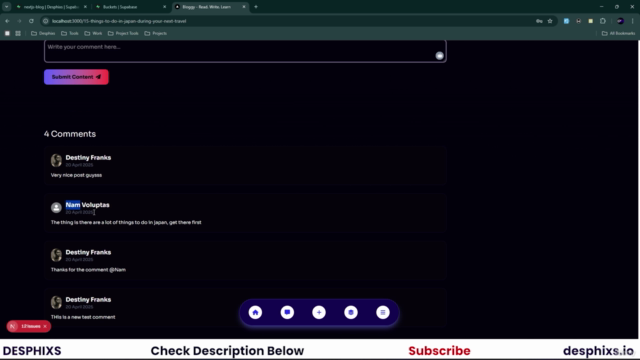Open the Tools bookmarks folder

(x=70, y=33)
